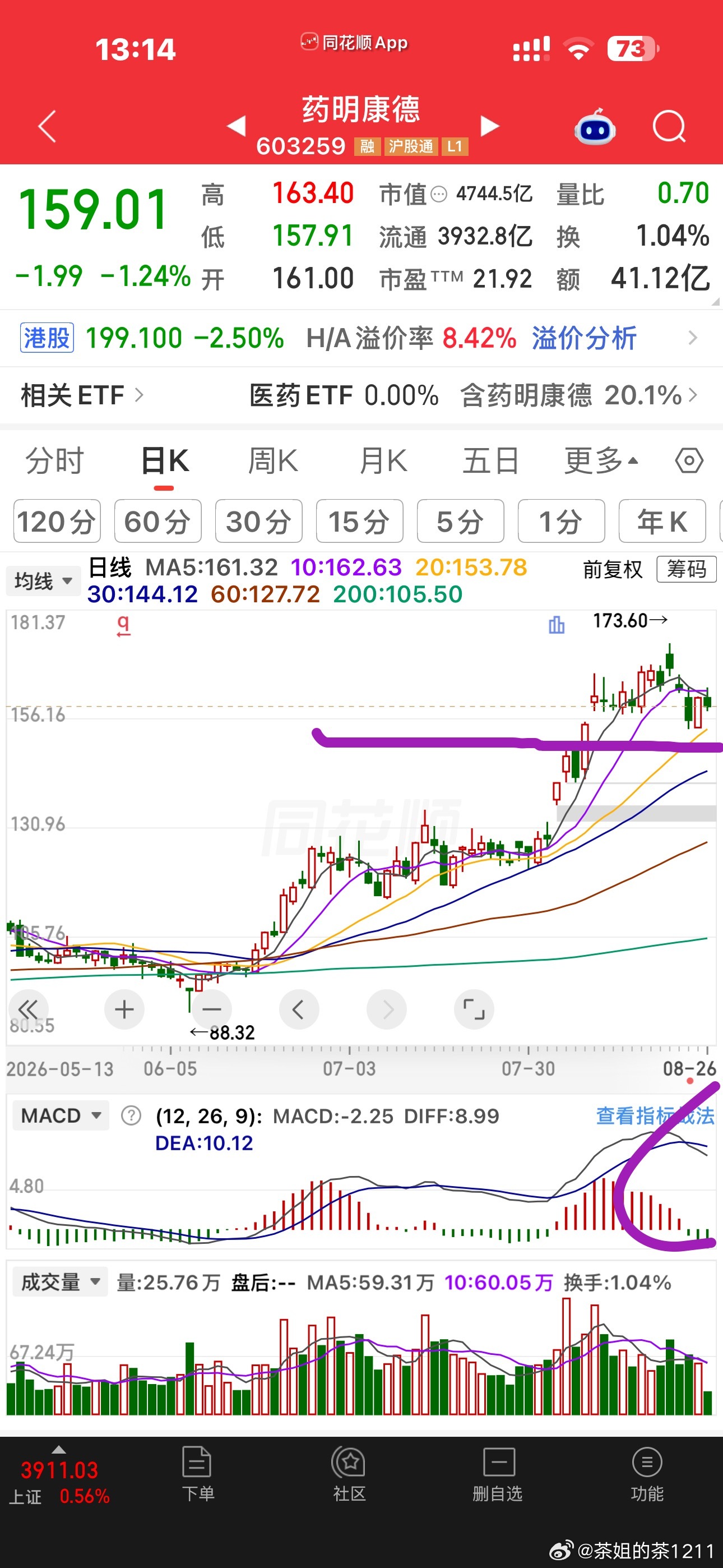Shift chart right with the round arrow button
Screen dimensions: 723x1568
(x=387, y=1009)
